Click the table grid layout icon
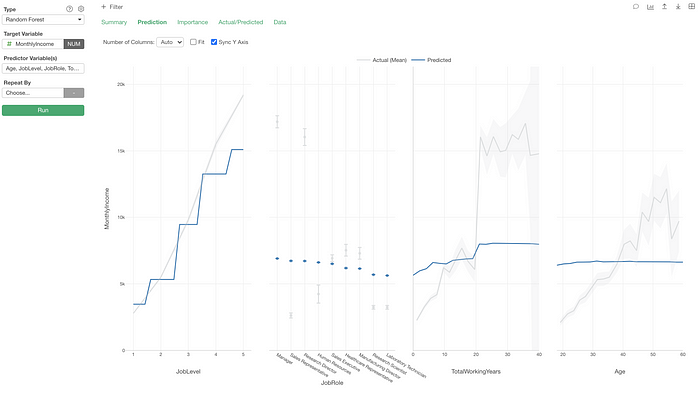Image resolution: width=700 pixels, height=394 pixels. point(691,7)
